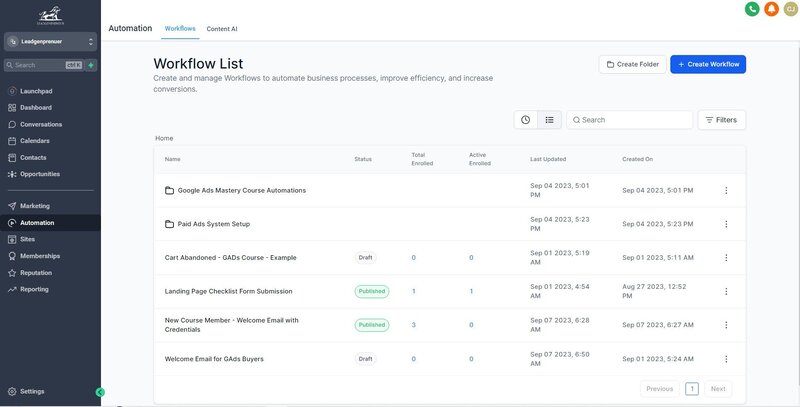Open options for Google Ads Mastery folder

coord(726,190)
